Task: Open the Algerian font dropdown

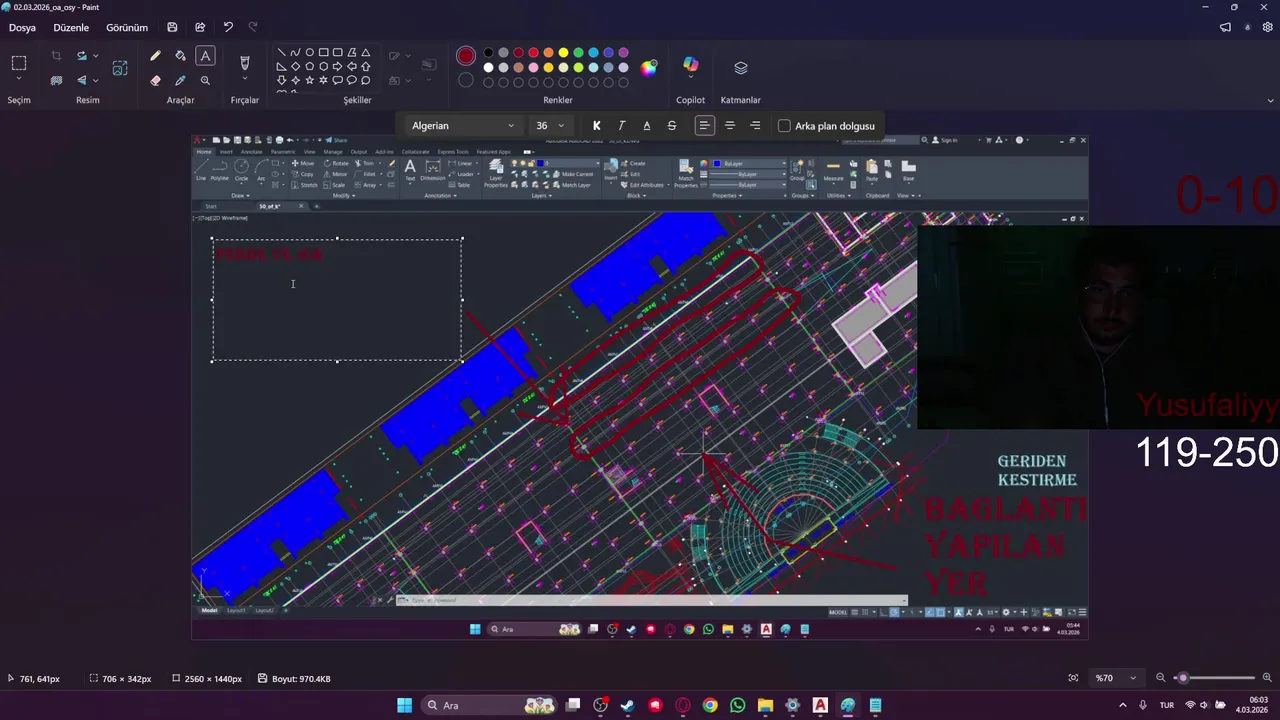Action: click(x=462, y=125)
